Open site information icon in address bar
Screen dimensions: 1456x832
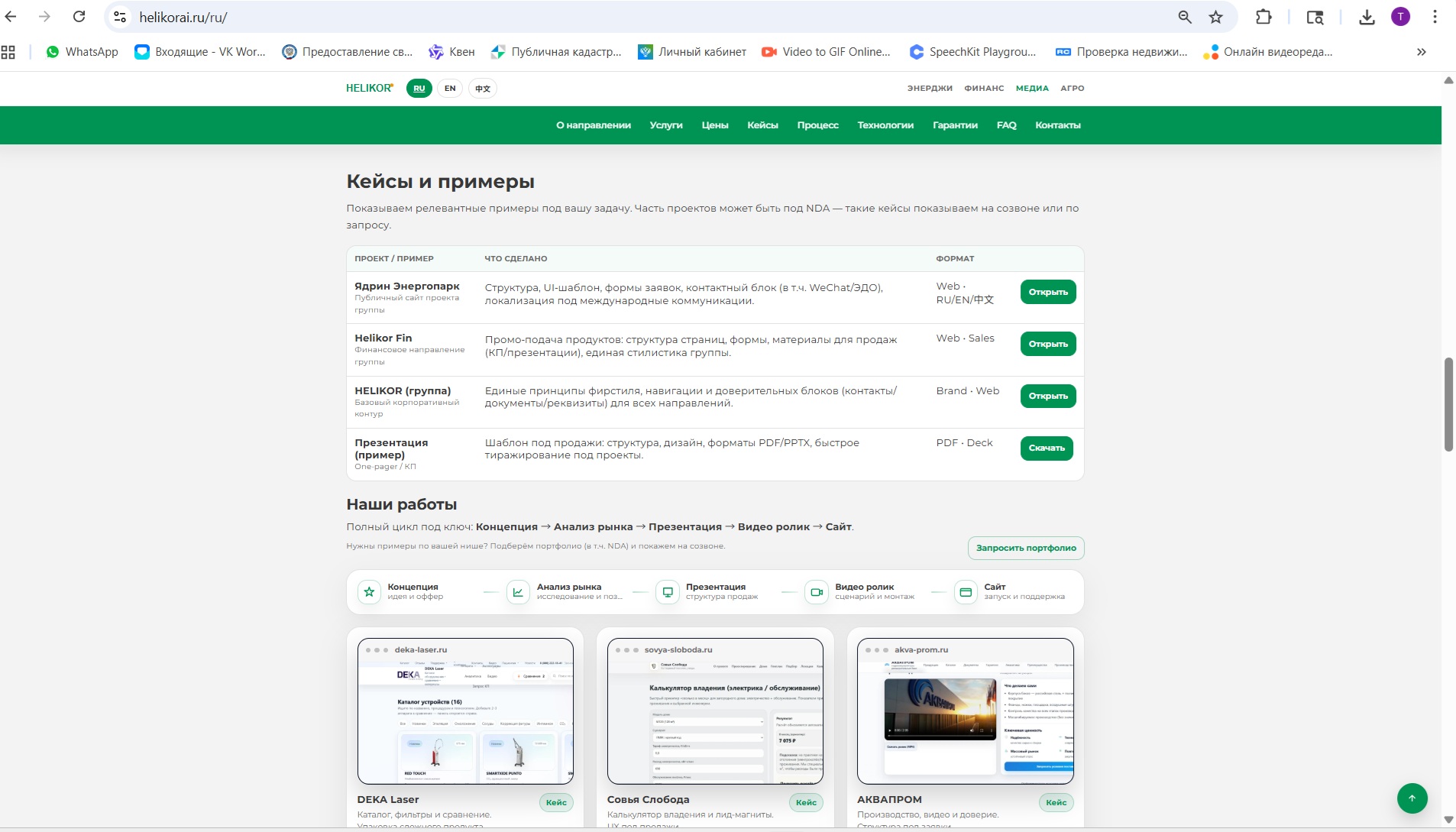click(120, 17)
